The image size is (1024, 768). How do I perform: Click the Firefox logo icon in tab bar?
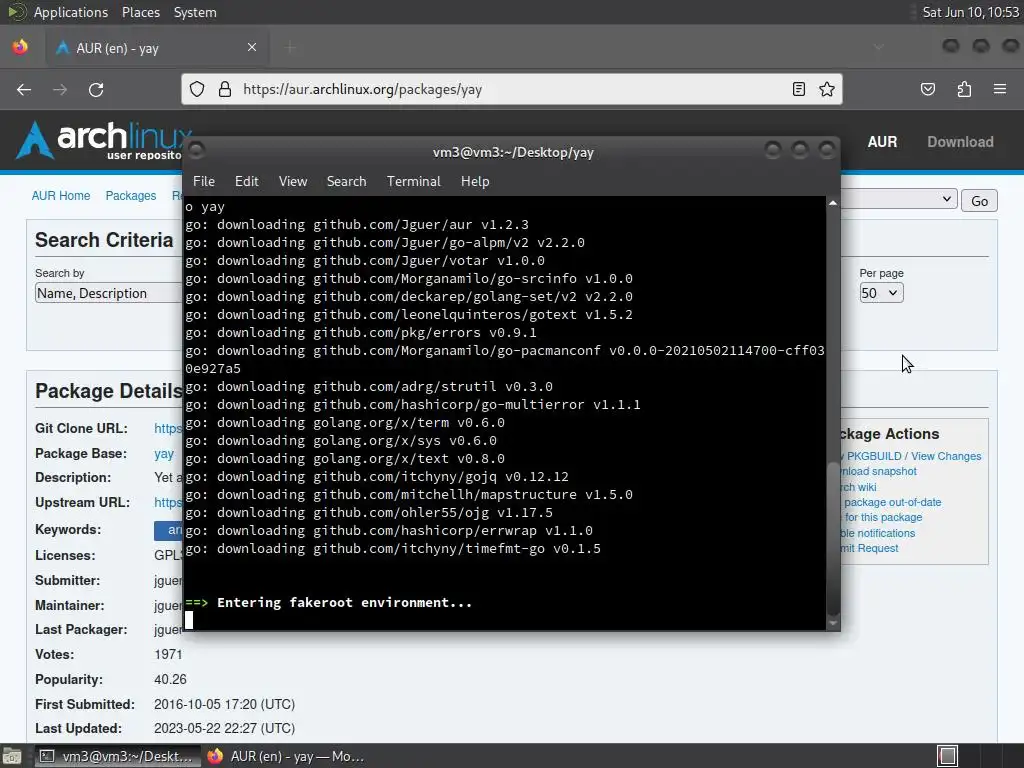click(x=20, y=47)
